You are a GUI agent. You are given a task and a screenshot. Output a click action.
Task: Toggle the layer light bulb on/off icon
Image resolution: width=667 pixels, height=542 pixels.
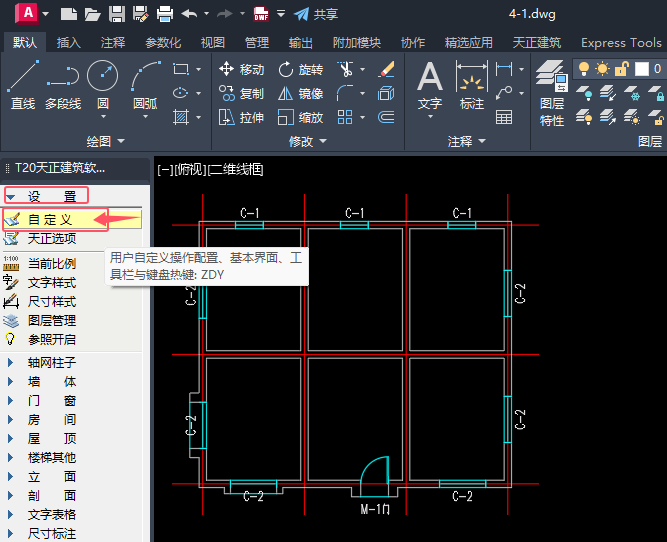tap(584, 69)
